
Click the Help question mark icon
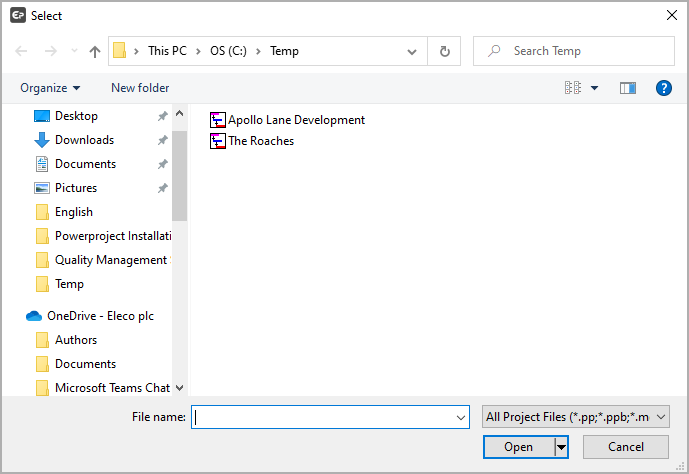[x=663, y=88]
